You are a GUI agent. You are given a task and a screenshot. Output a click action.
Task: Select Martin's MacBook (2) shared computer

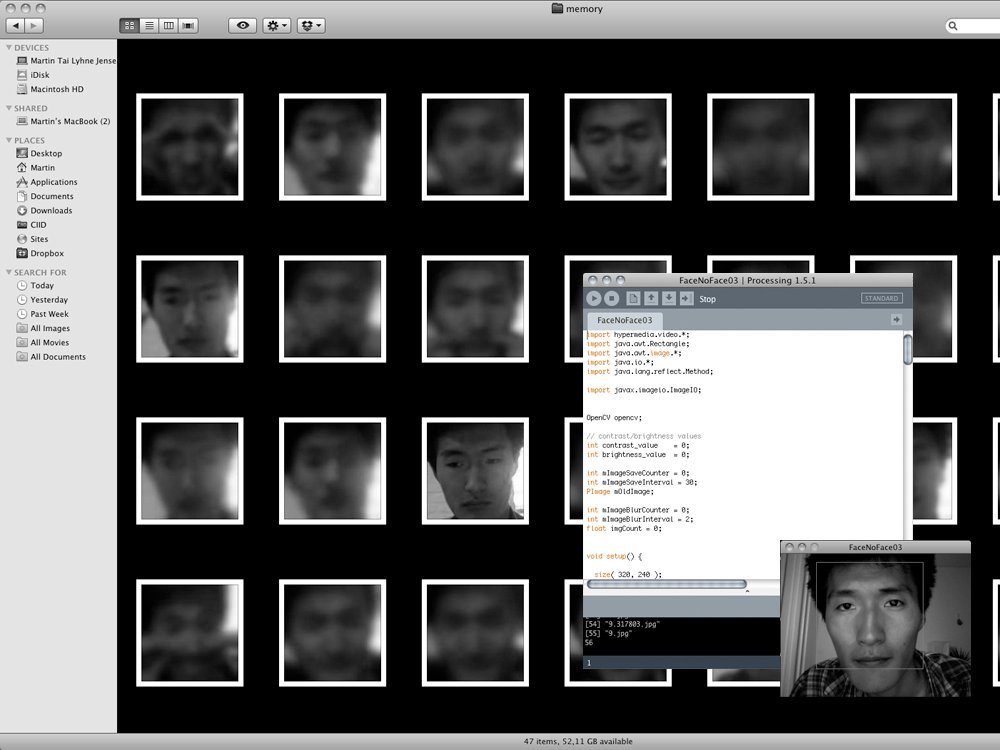[x=63, y=121]
